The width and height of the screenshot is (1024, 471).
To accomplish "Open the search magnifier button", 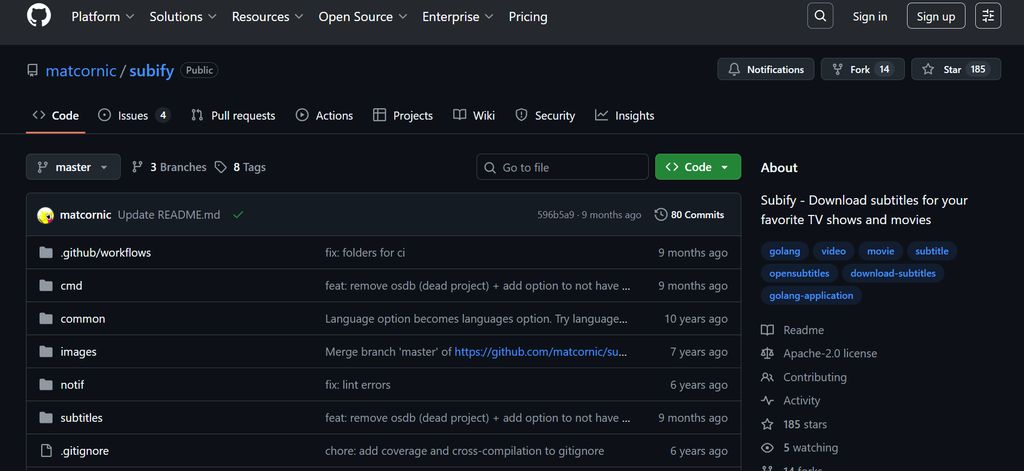I will 820,16.
